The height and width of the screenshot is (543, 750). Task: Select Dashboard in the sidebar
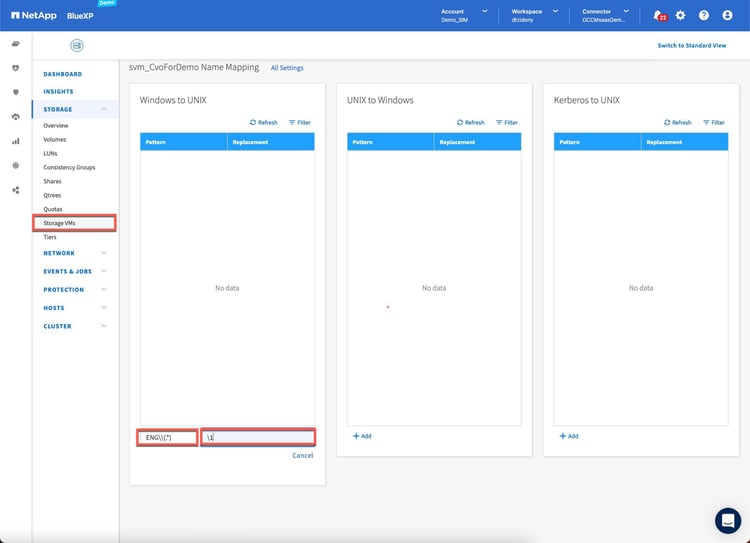coord(62,74)
